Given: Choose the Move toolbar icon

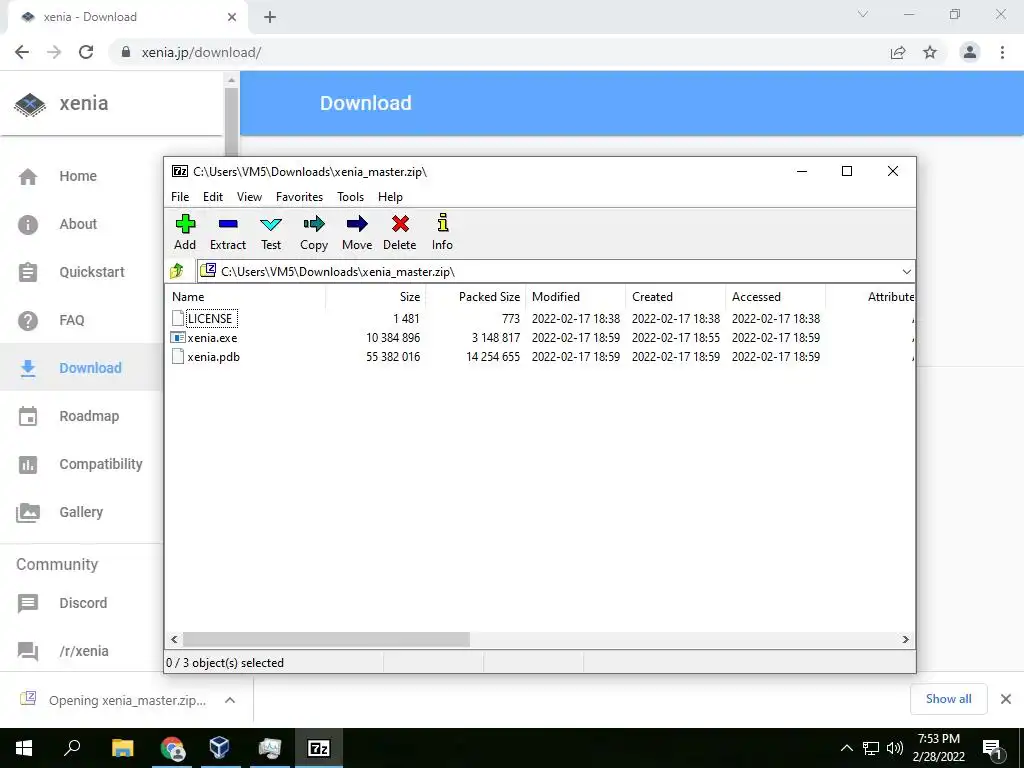Looking at the screenshot, I should pos(357,232).
